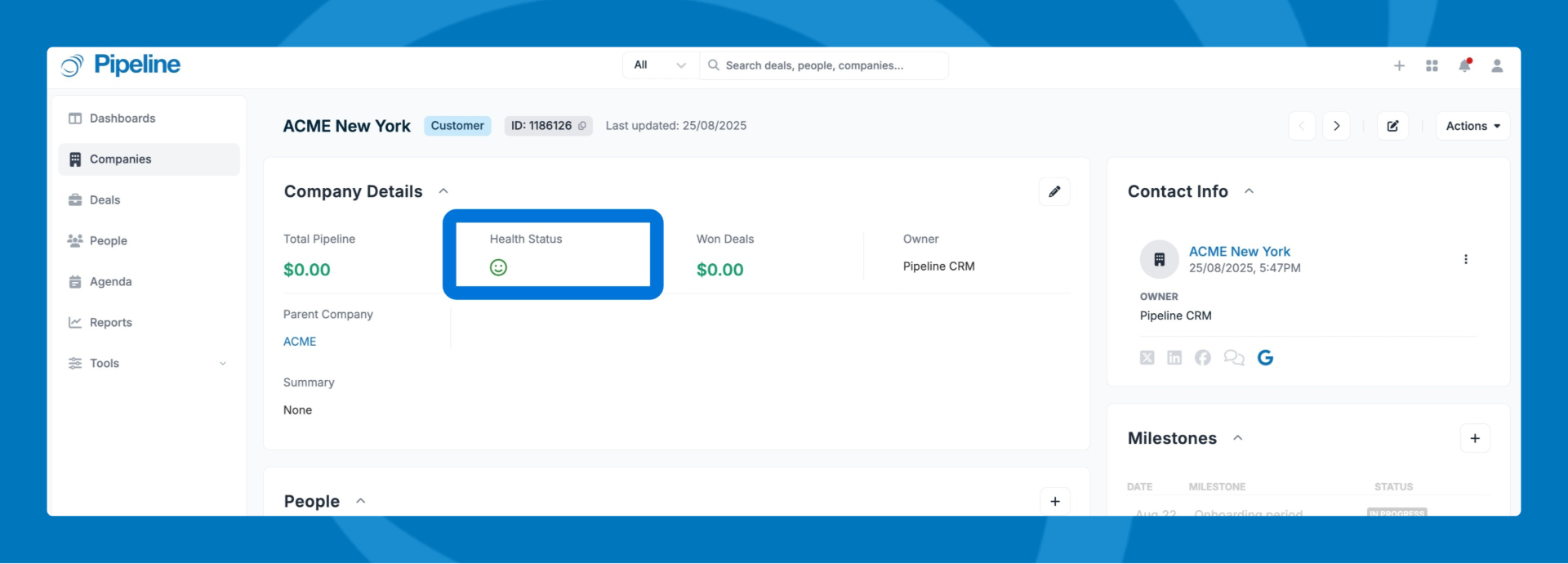Image resolution: width=1568 pixels, height=564 pixels.
Task: Open Reports in the sidebar
Action: pos(149,323)
